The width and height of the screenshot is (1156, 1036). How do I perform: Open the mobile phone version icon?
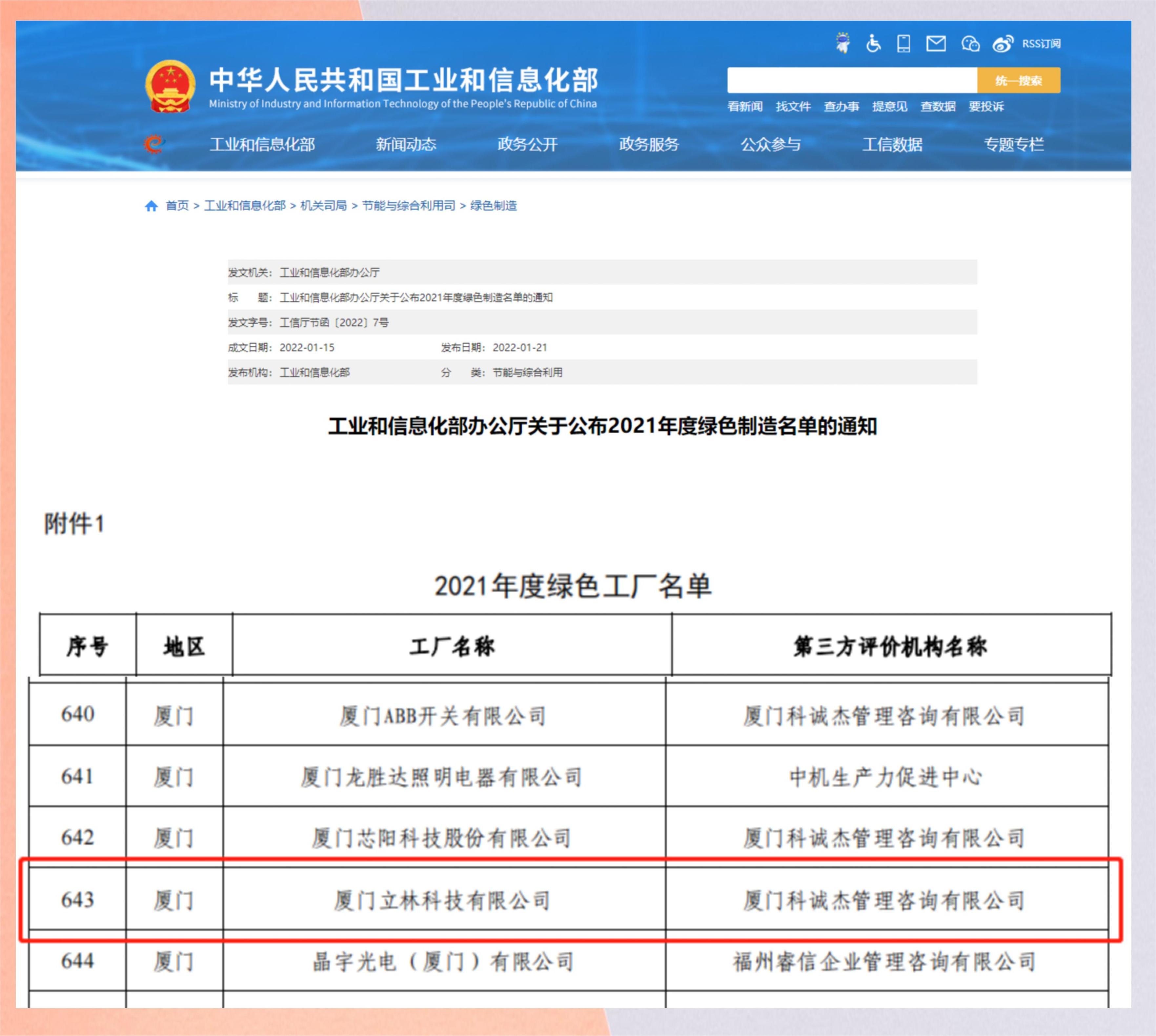click(x=903, y=43)
